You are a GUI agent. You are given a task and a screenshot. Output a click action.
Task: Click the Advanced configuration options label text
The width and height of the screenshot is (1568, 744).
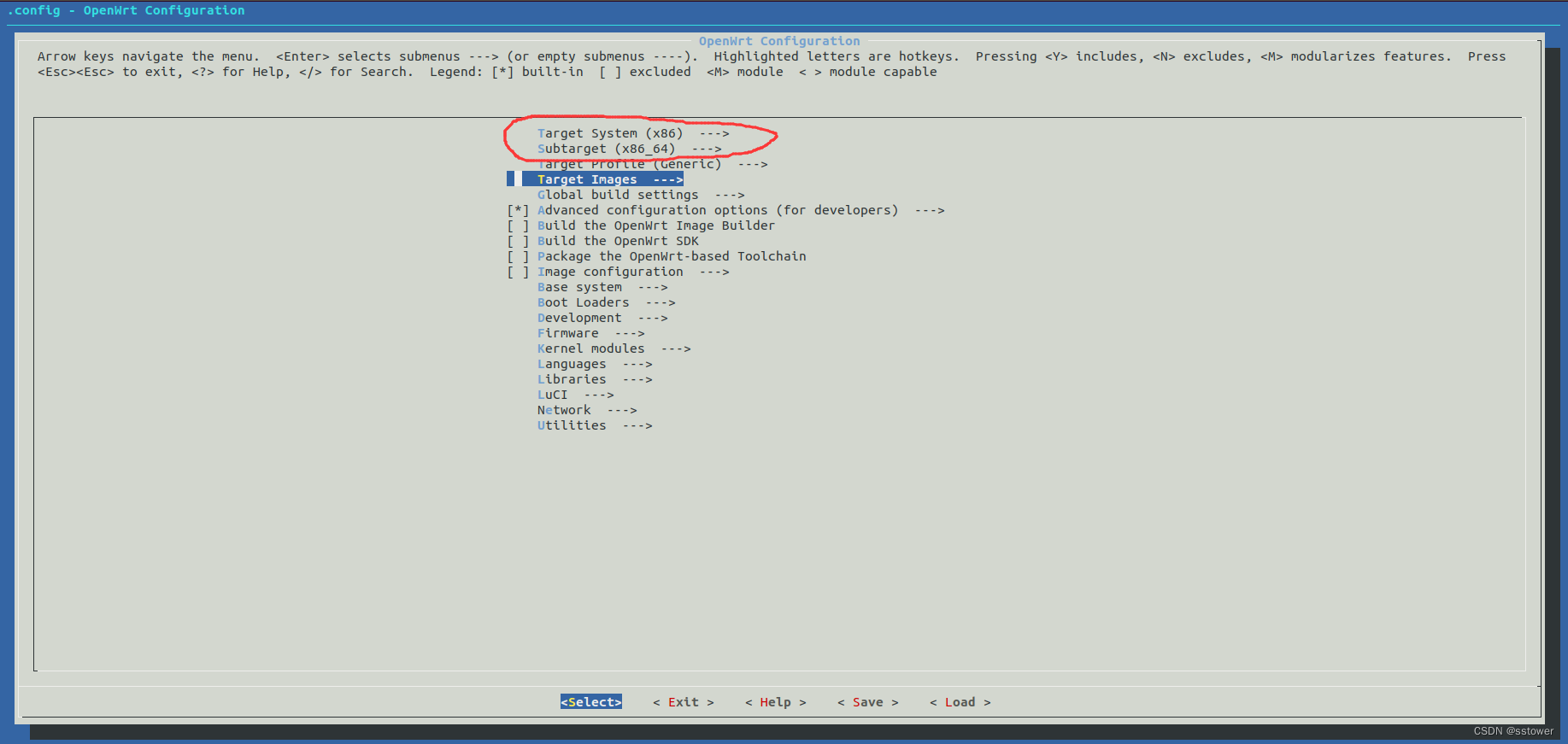(718, 210)
